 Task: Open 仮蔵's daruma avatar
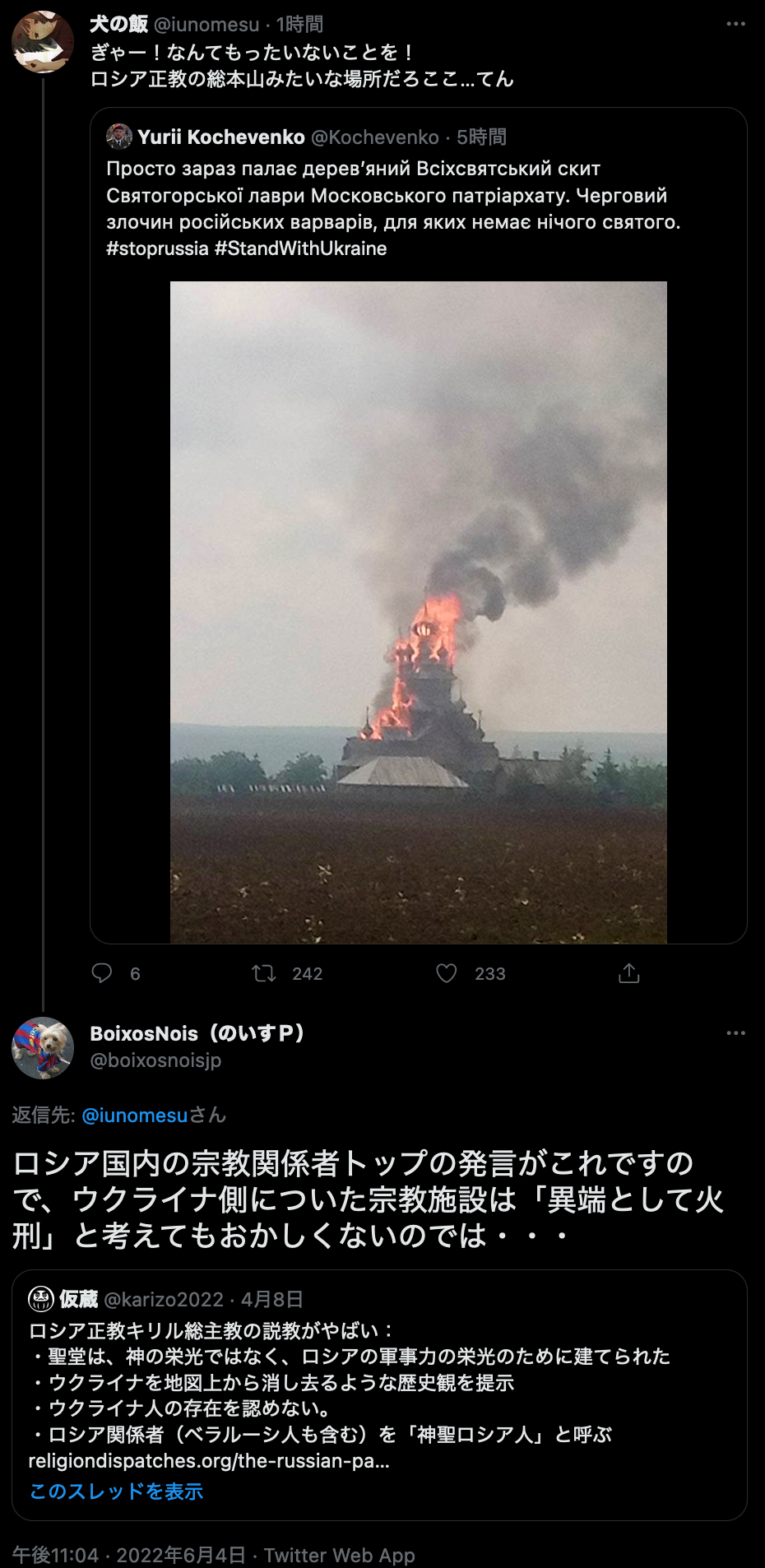(x=41, y=1299)
